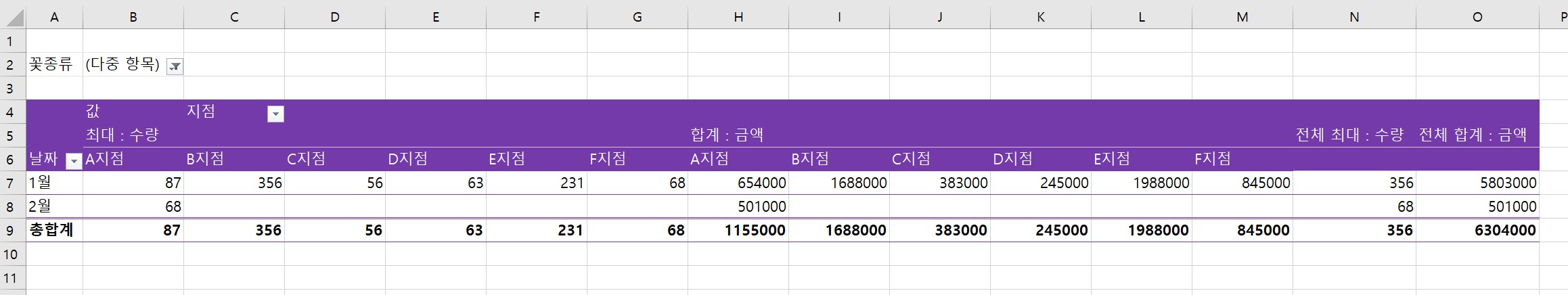Select row 4 header
Image resolution: width=1568 pixels, height=295 pixels.
click(12, 112)
